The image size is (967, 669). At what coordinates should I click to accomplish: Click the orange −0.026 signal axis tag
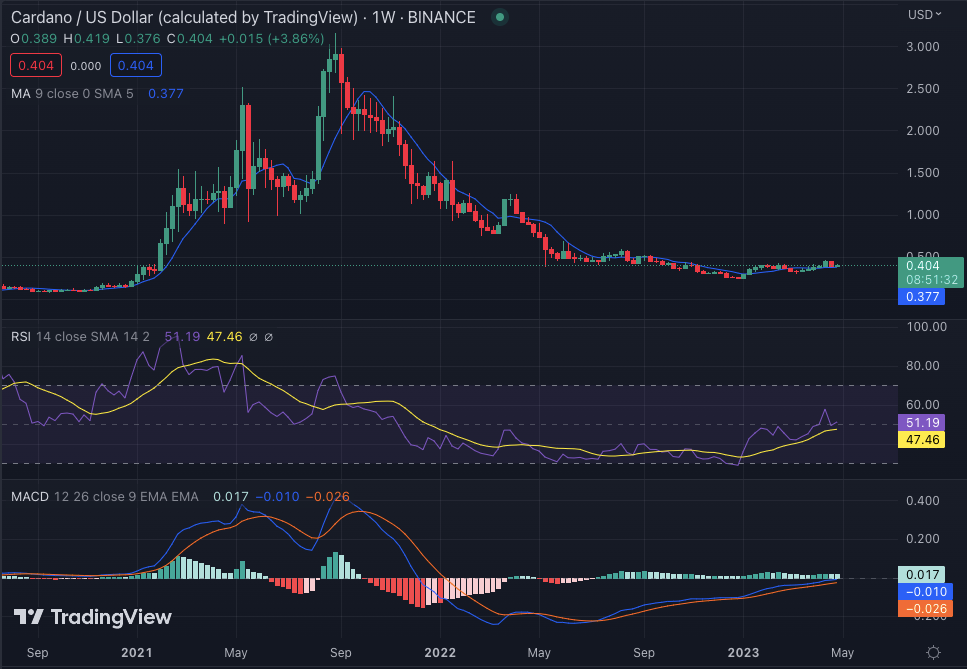925,609
